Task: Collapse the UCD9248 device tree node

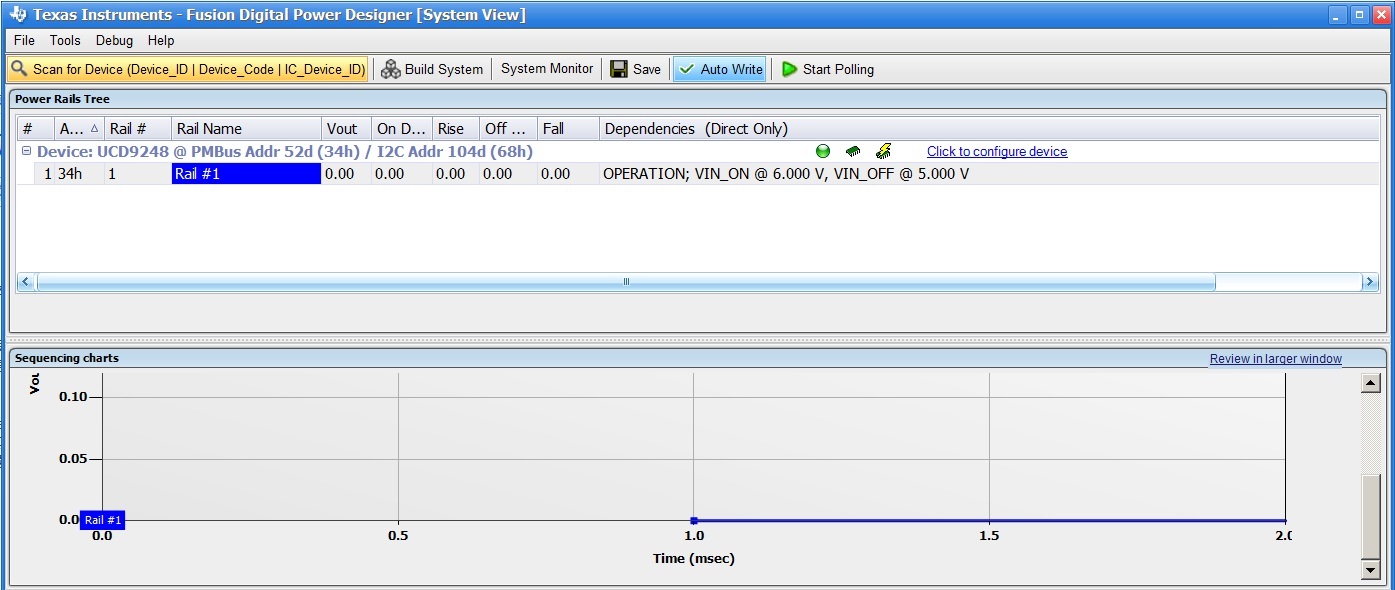Action: 27,151
